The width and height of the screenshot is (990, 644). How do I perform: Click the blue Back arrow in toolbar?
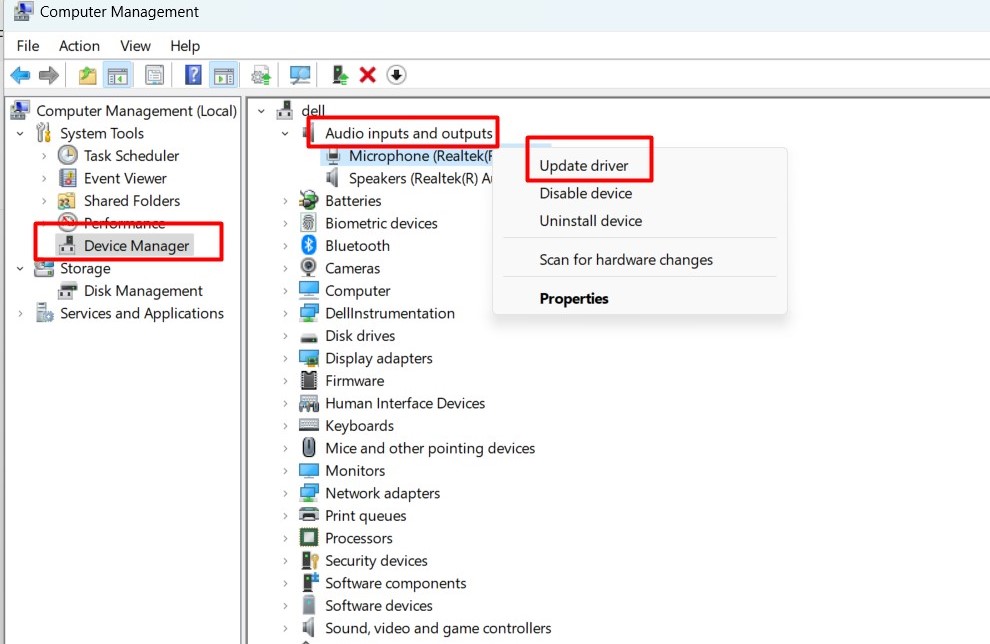20,75
